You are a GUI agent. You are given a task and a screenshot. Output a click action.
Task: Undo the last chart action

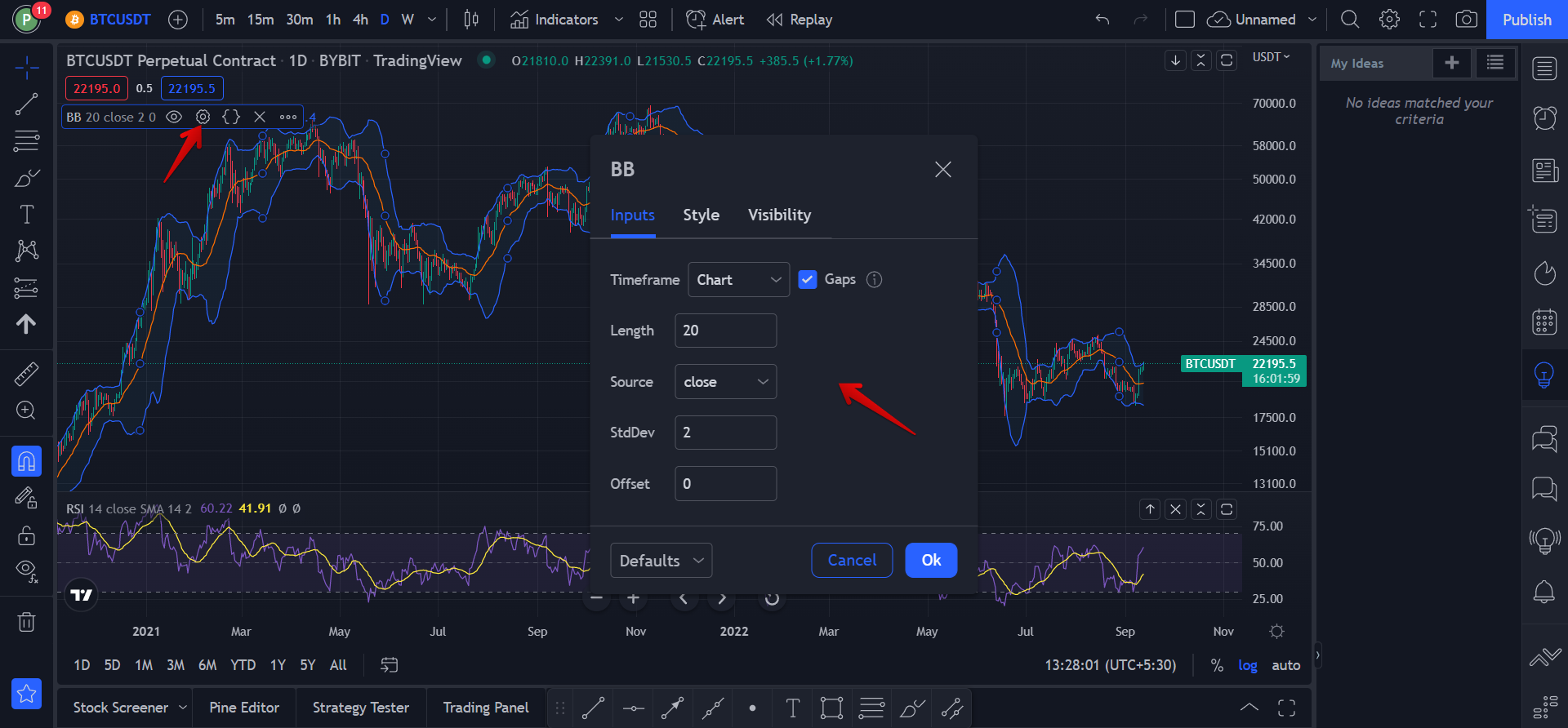click(1102, 20)
